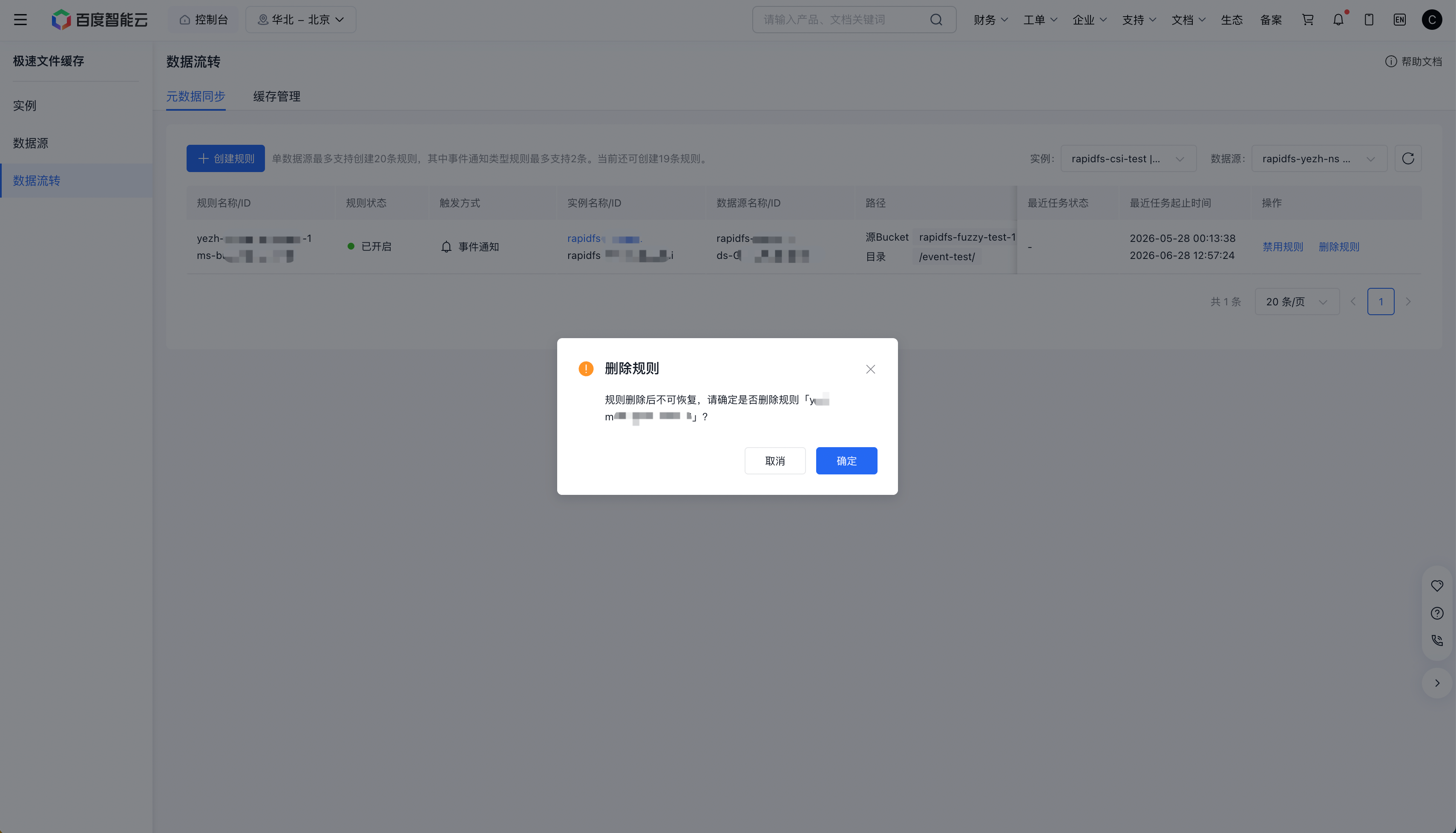
Task: Select page number 1
Action: (1381, 302)
